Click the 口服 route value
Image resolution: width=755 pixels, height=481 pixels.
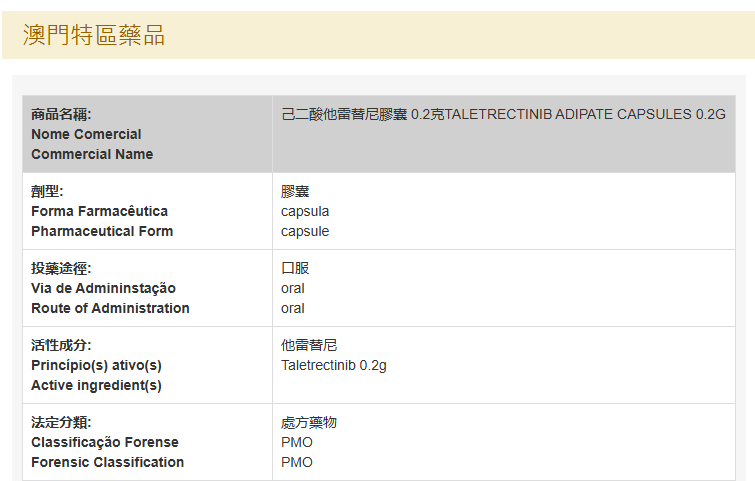pyautogui.click(x=295, y=268)
